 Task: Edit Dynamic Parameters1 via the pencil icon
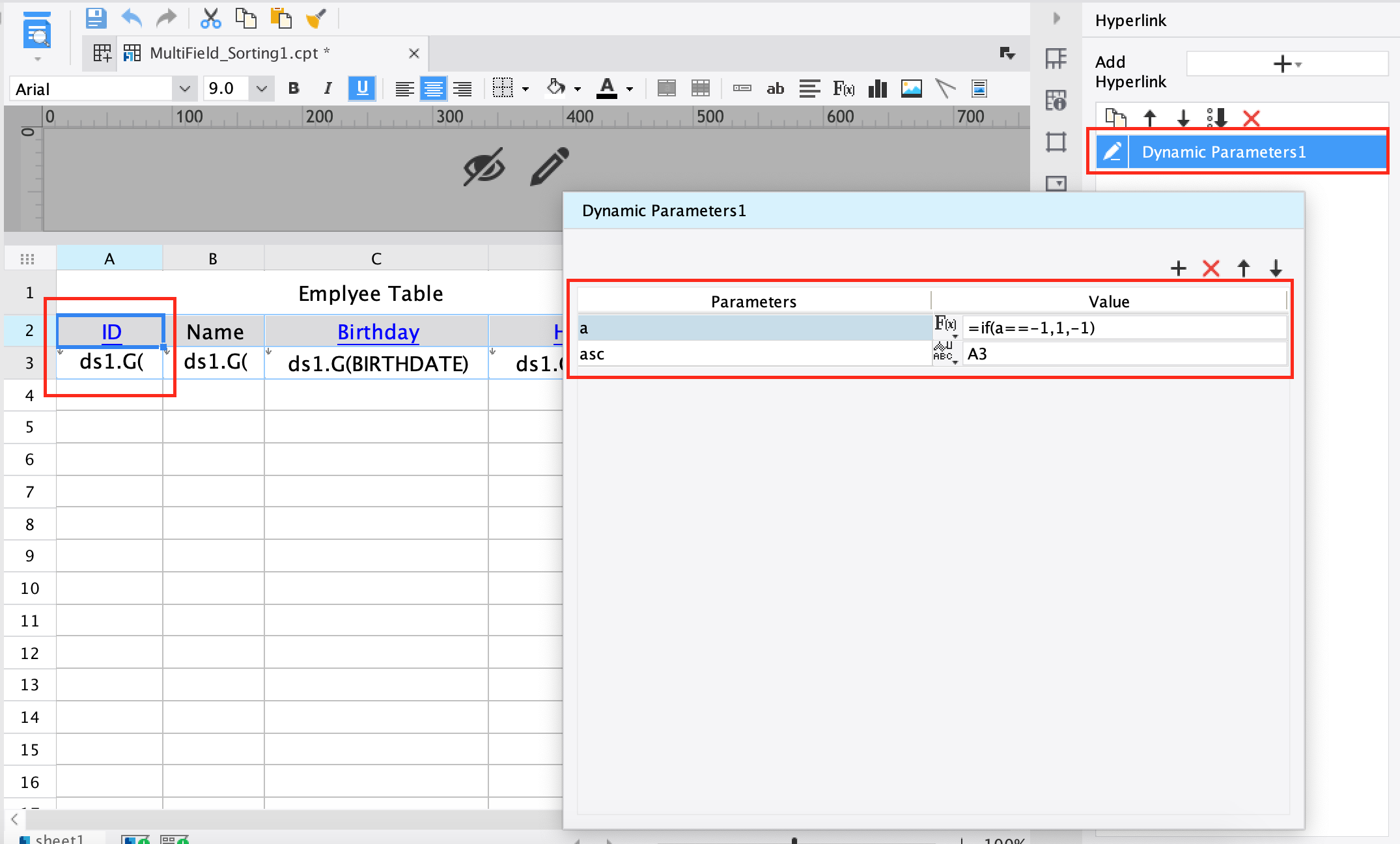(x=1112, y=151)
